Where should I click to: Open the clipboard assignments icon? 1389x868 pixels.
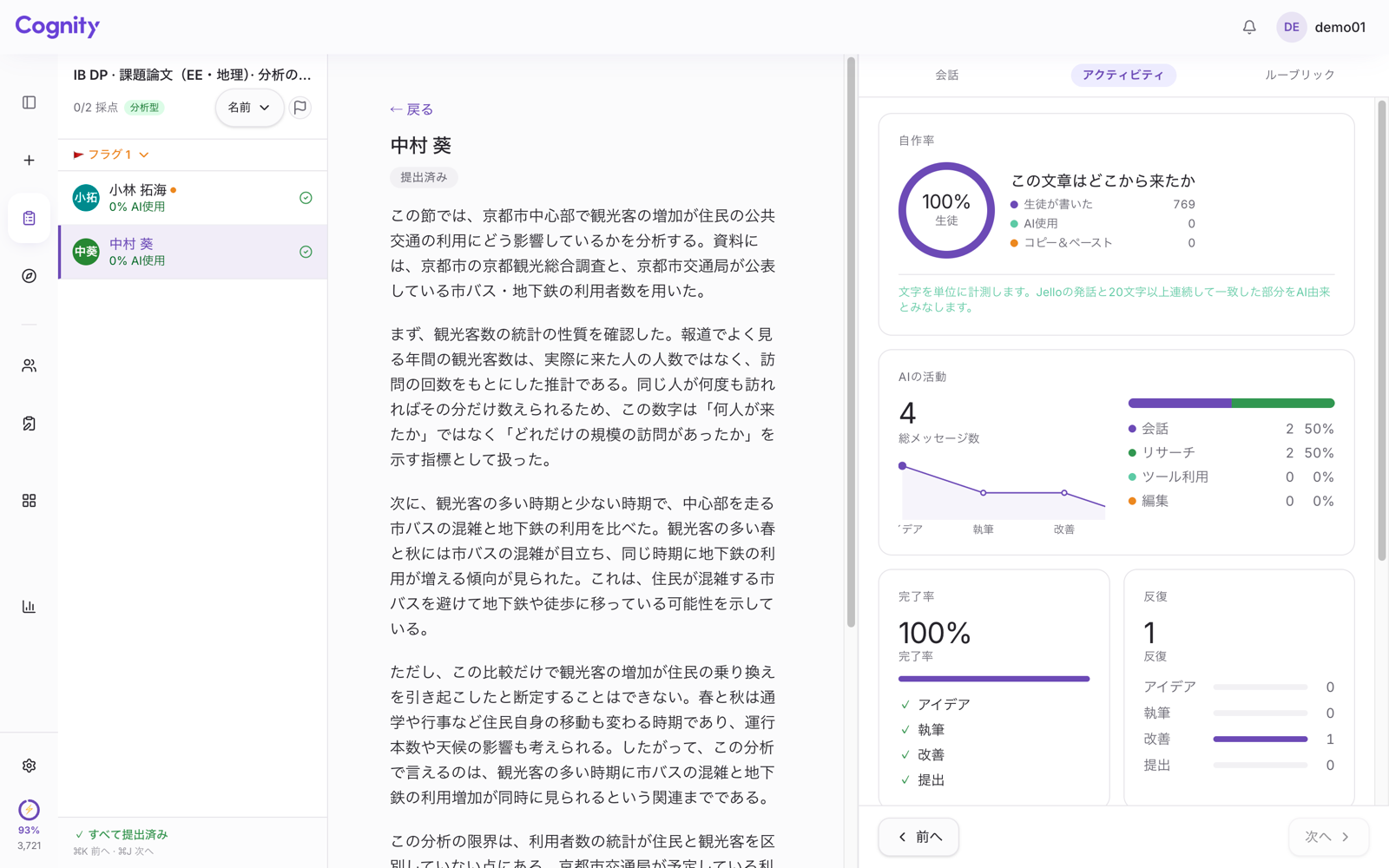tap(29, 218)
